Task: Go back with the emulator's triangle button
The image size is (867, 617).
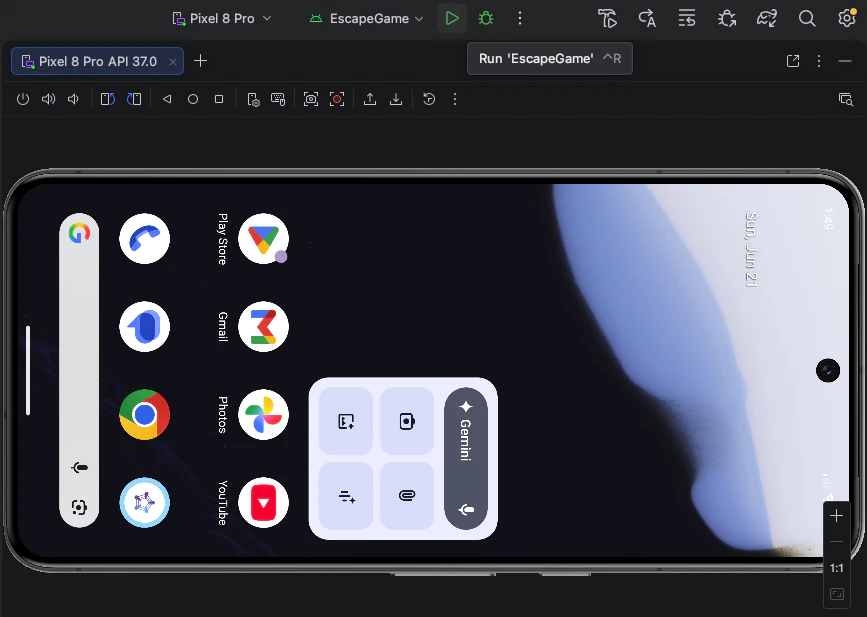Action: [166, 99]
